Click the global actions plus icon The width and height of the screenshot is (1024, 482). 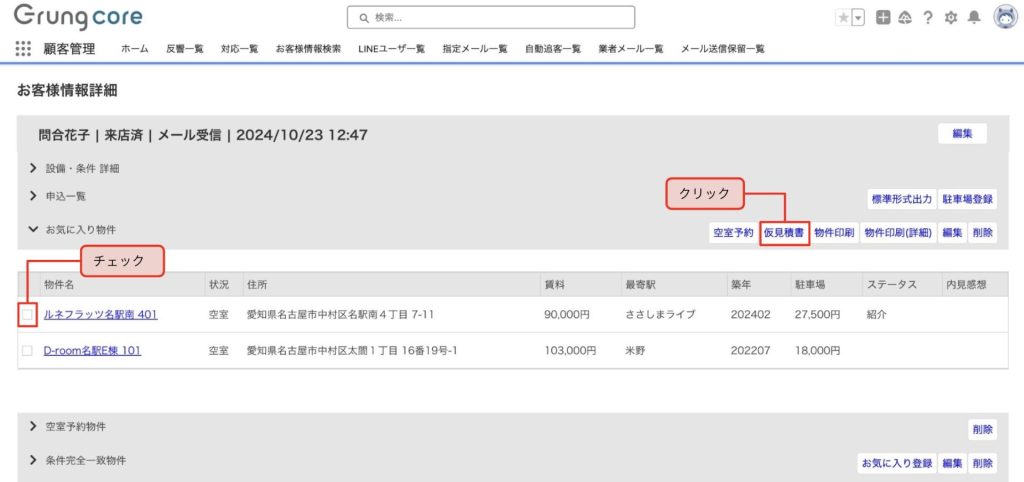click(883, 18)
